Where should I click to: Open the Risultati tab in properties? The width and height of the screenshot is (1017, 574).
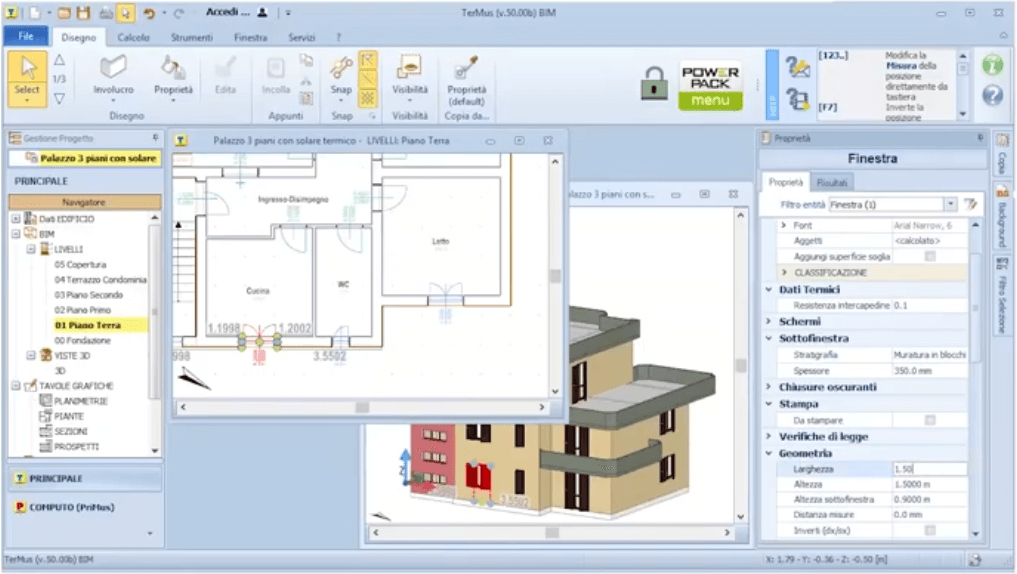coord(831,183)
